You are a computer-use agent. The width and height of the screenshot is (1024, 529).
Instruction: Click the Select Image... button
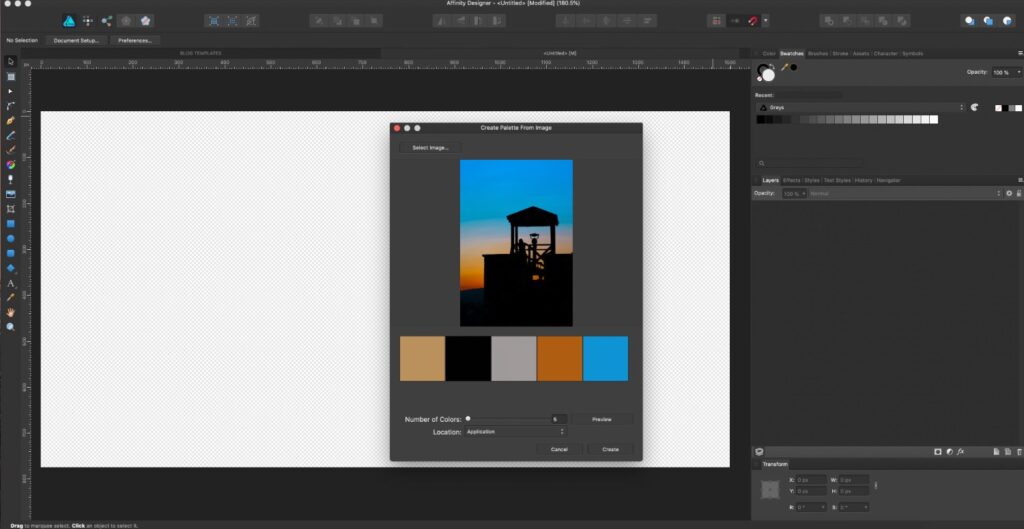click(430, 148)
